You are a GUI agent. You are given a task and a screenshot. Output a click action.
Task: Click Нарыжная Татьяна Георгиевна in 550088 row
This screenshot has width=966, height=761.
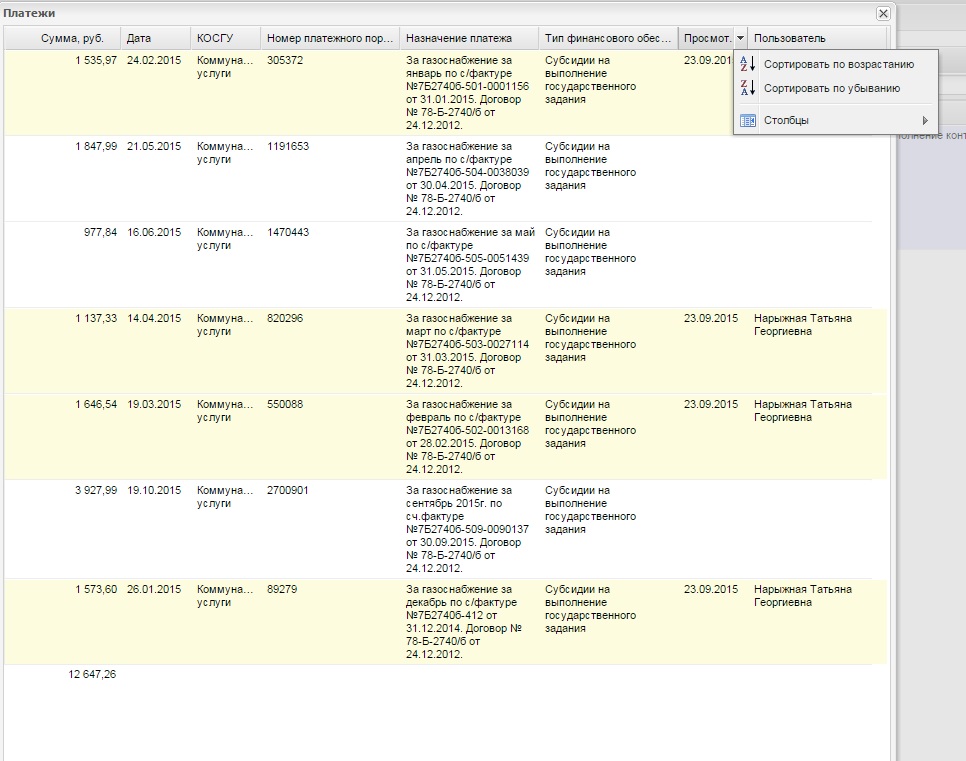pos(803,411)
